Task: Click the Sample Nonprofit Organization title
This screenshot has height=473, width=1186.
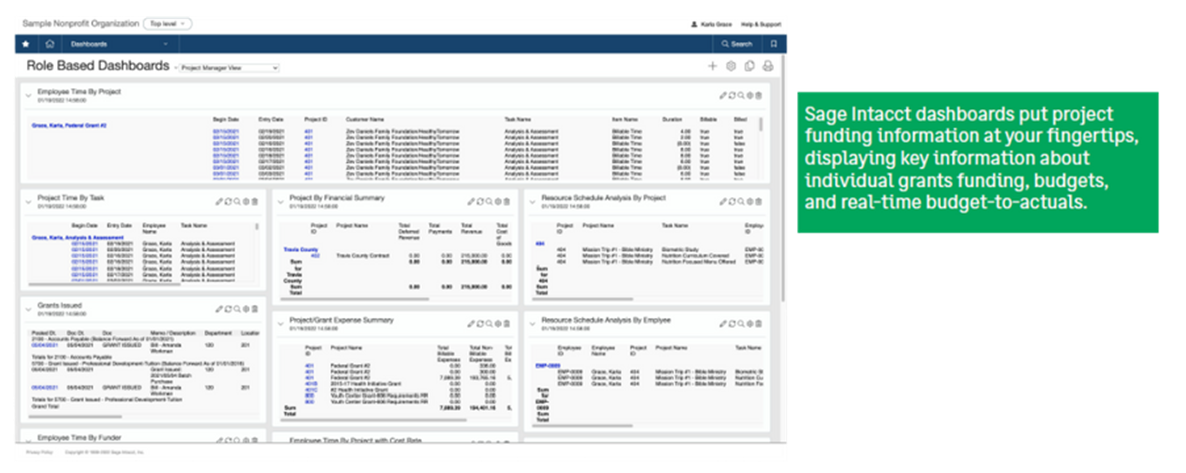Action: (81, 24)
